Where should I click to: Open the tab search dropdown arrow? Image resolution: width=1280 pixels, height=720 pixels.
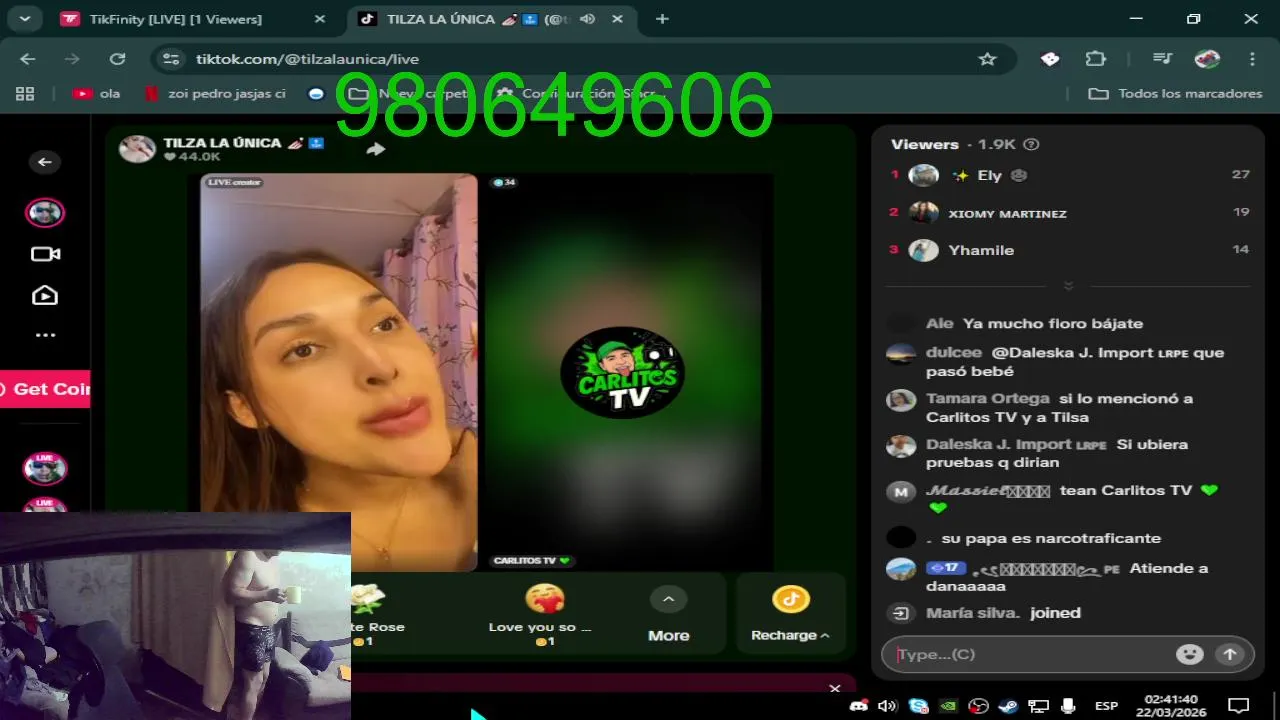[24, 18]
